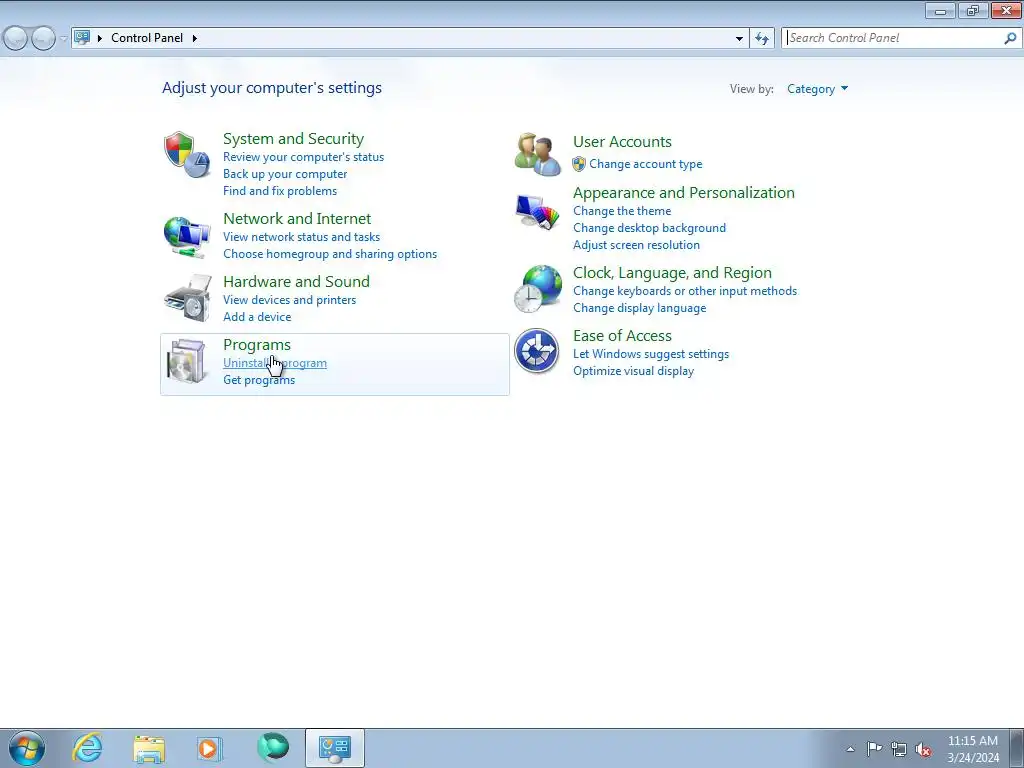Open the network tray icon

(x=899, y=749)
